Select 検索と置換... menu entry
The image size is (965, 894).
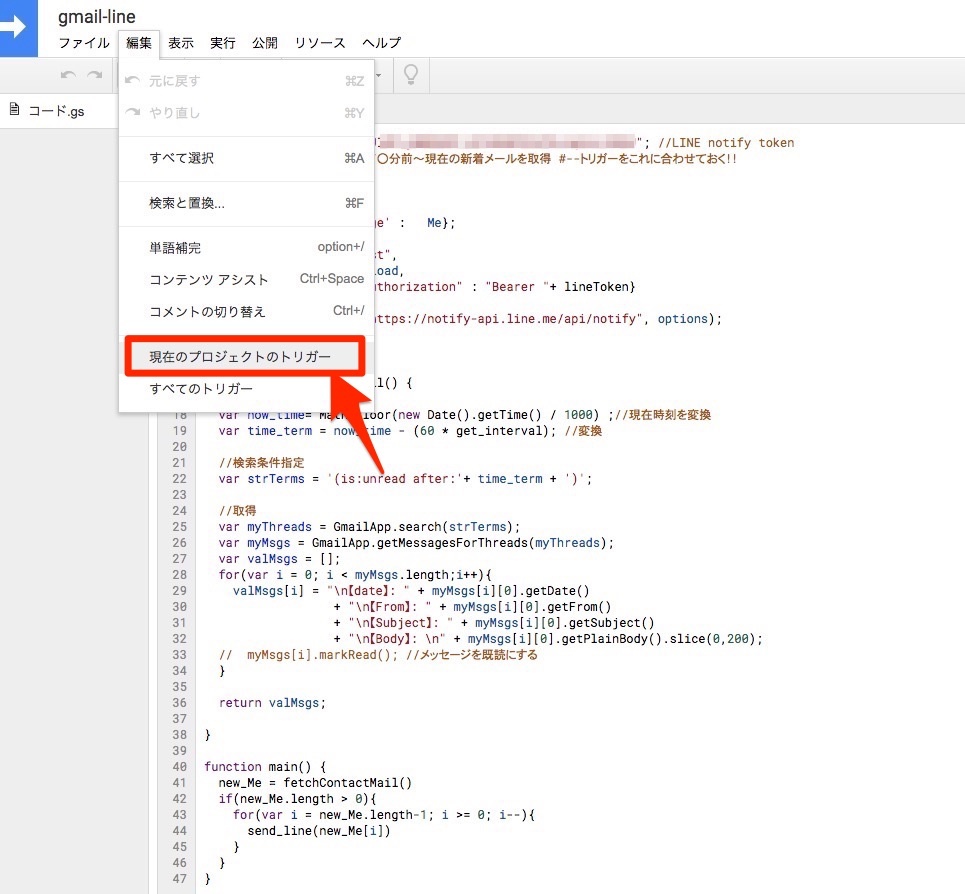pyautogui.click(x=187, y=203)
